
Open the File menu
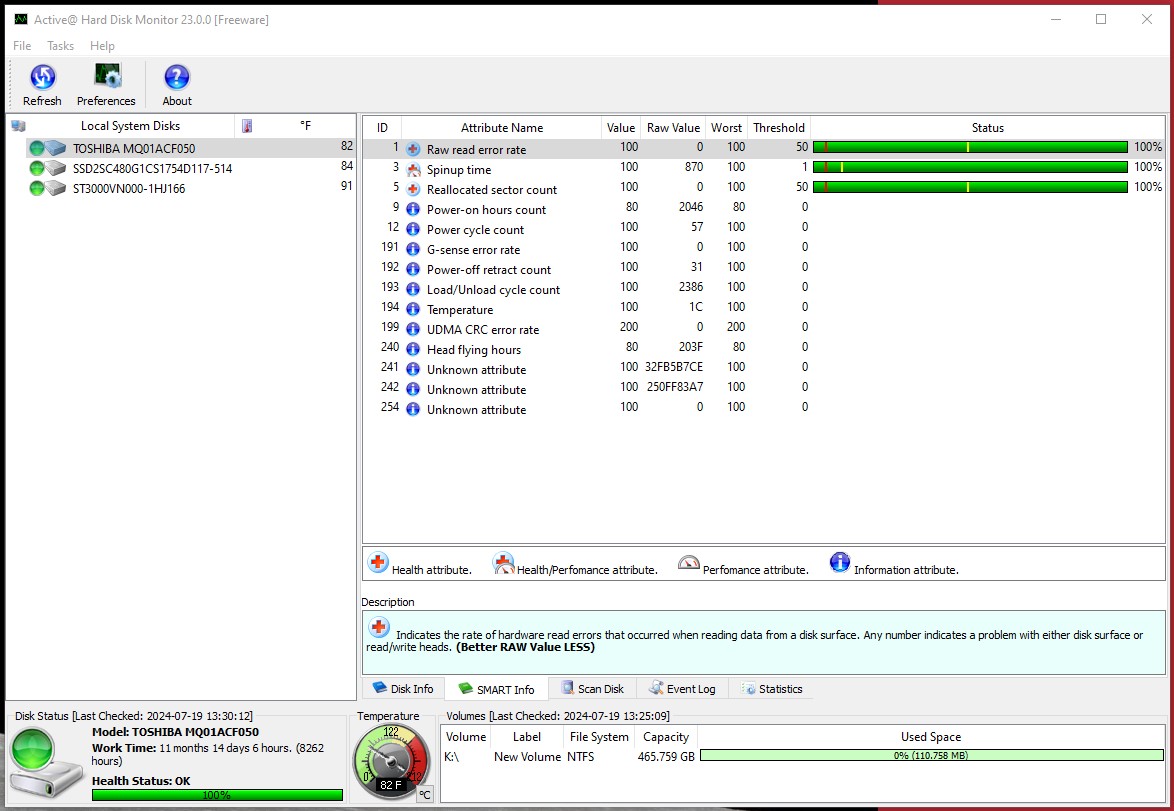pos(22,46)
